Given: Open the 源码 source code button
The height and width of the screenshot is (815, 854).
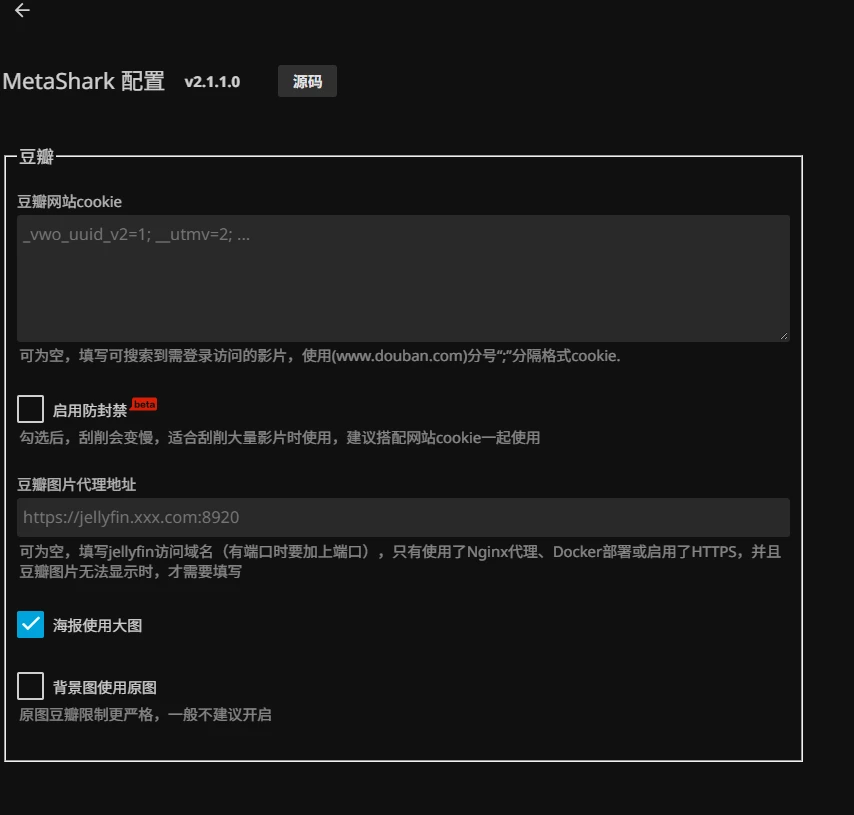Looking at the screenshot, I should point(307,81).
